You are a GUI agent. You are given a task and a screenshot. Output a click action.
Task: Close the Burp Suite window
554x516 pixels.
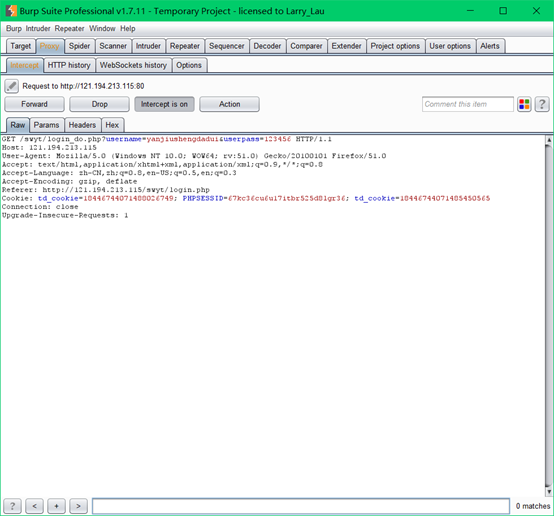[536, 11]
